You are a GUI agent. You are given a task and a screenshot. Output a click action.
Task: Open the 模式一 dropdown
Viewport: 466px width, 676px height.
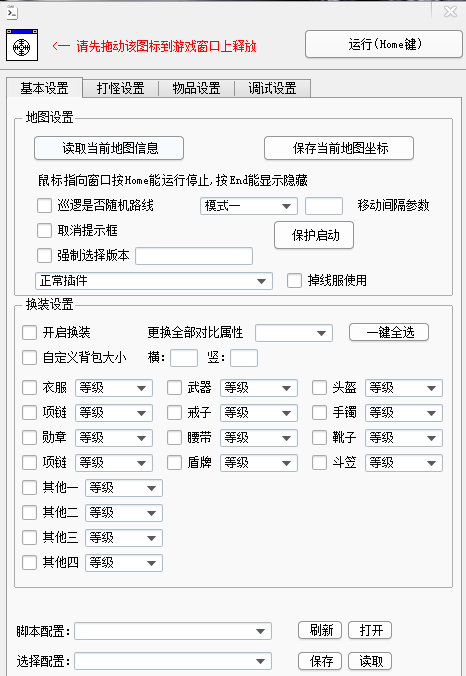pos(249,206)
